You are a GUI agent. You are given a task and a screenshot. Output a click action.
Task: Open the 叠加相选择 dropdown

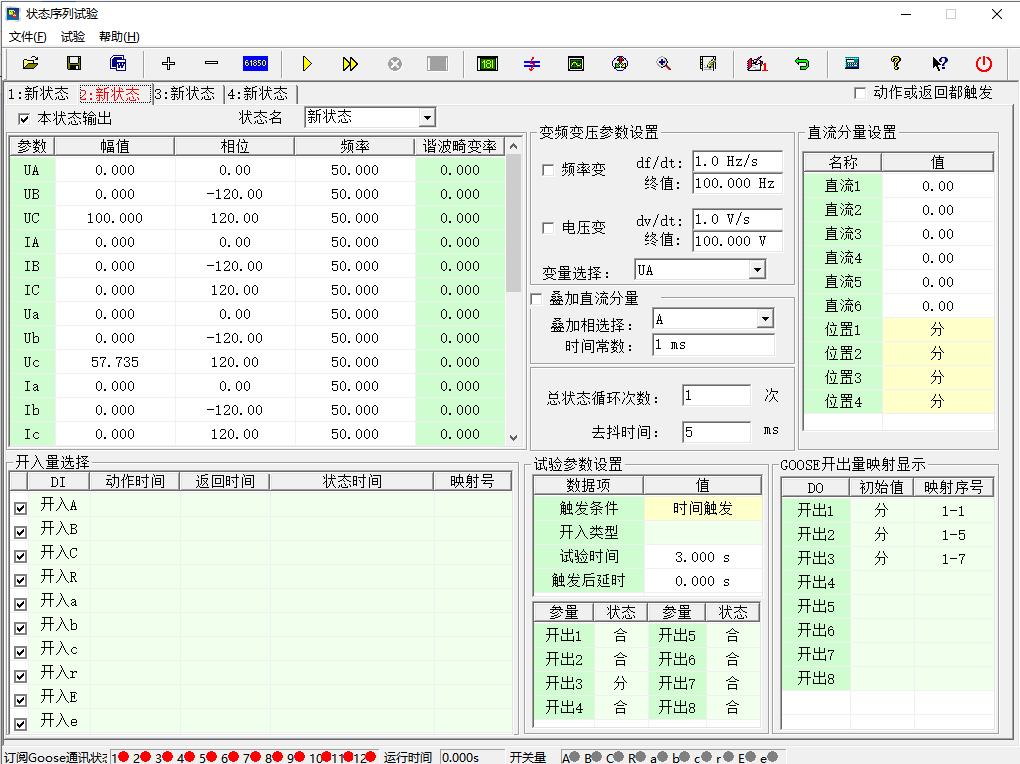tap(765, 319)
